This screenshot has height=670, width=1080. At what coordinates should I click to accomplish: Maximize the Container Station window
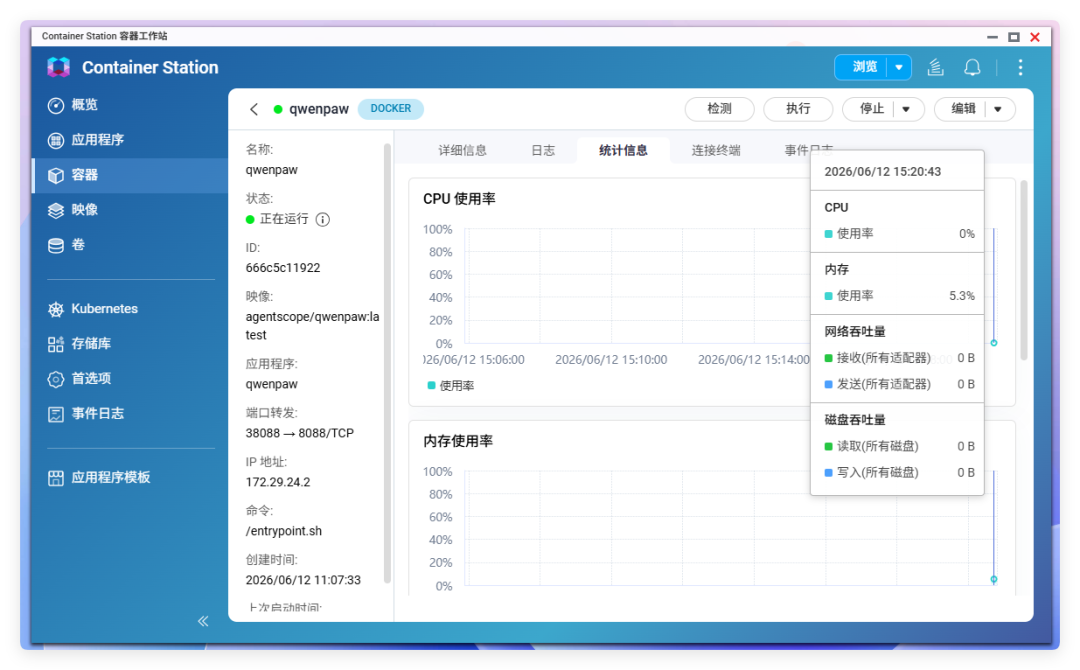(x=1013, y=37)
